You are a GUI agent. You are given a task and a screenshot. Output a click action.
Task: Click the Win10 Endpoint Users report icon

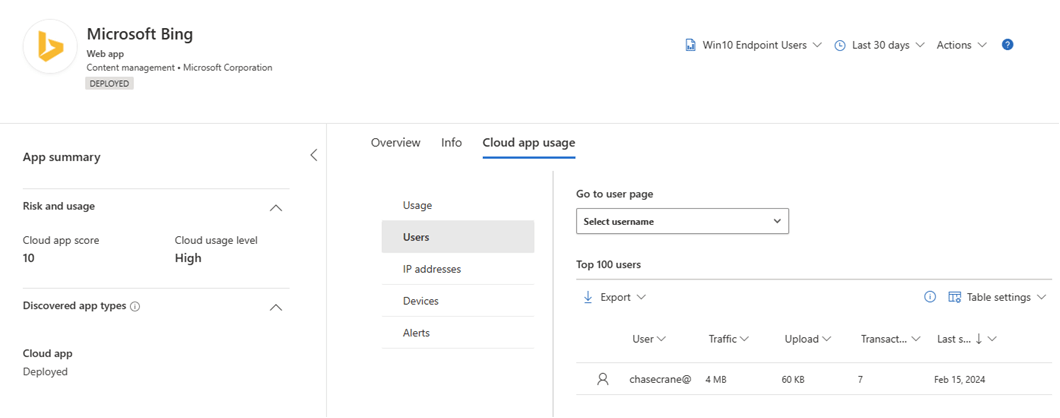pyautogui.click(x=690, y=45)
